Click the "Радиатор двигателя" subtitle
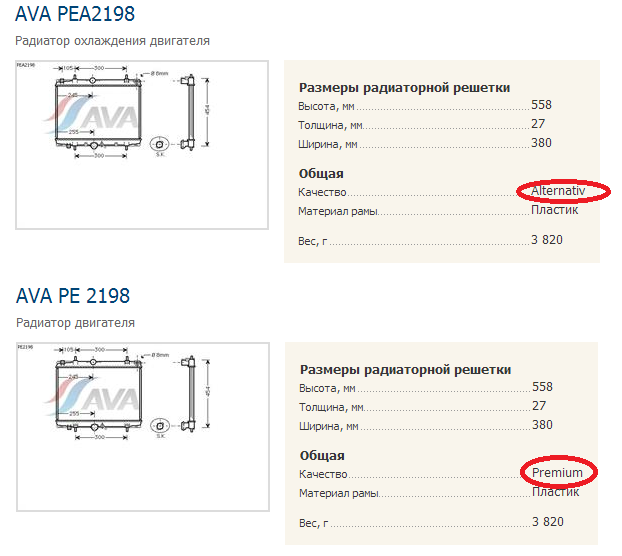The width and height of the screenshot is (622, 556). (75, 323)
